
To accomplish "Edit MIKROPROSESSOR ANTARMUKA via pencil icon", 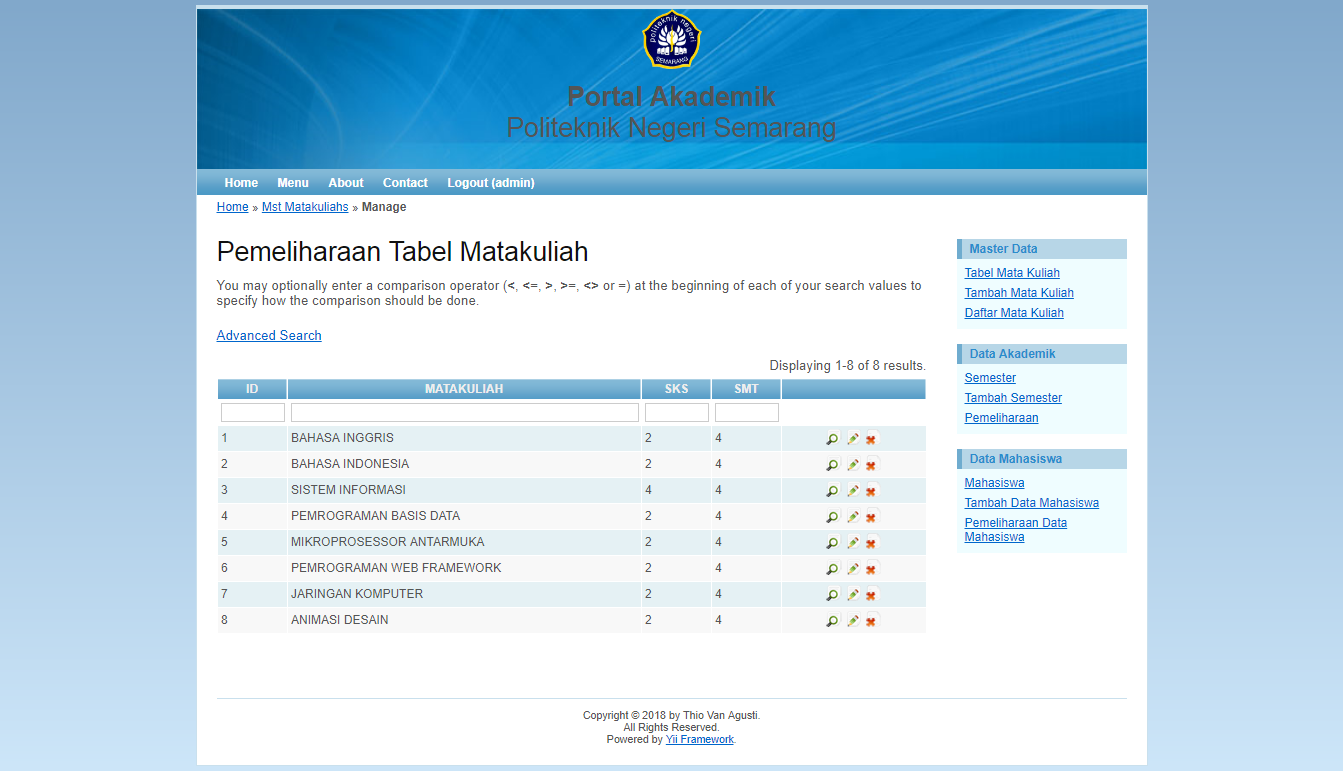I will click(x=853, y=543).
